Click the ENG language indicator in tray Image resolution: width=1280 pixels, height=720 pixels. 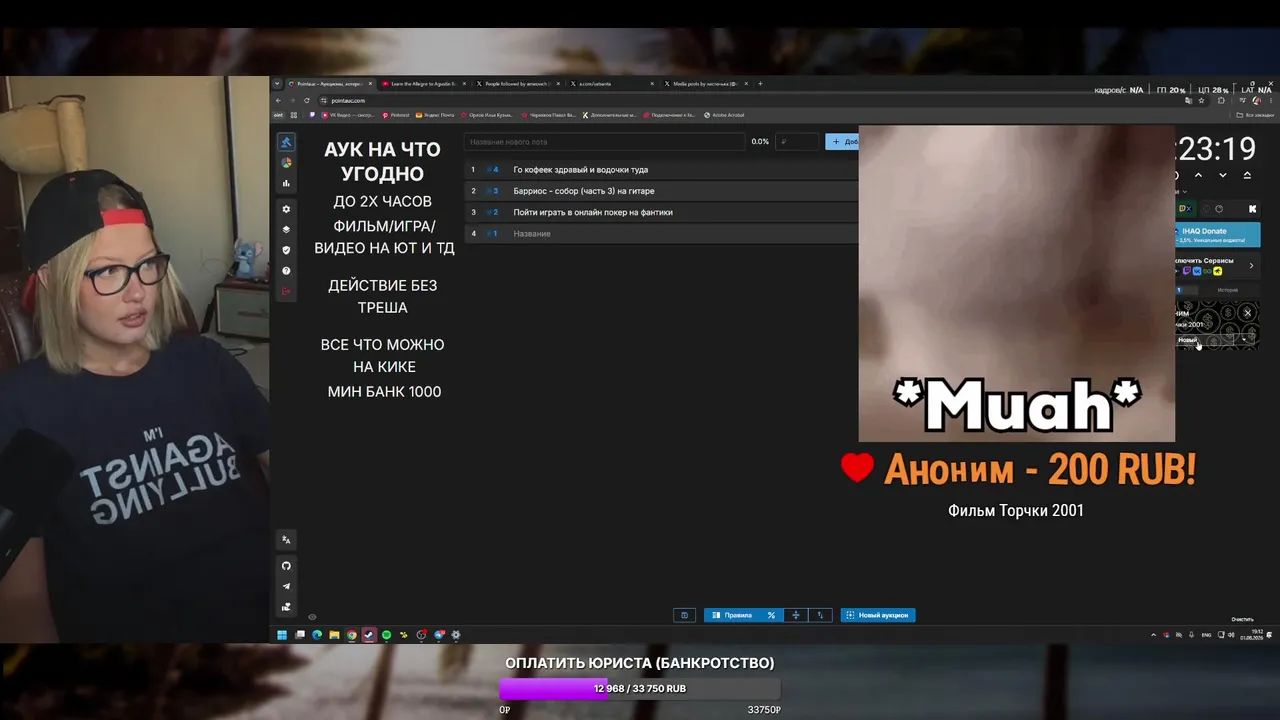point(1206,635)
